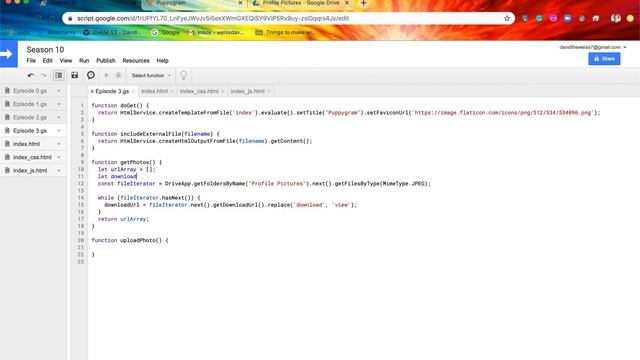Open current project's triggers clock icon
This screenshot has width=640, height=360.
click(91, 75)
